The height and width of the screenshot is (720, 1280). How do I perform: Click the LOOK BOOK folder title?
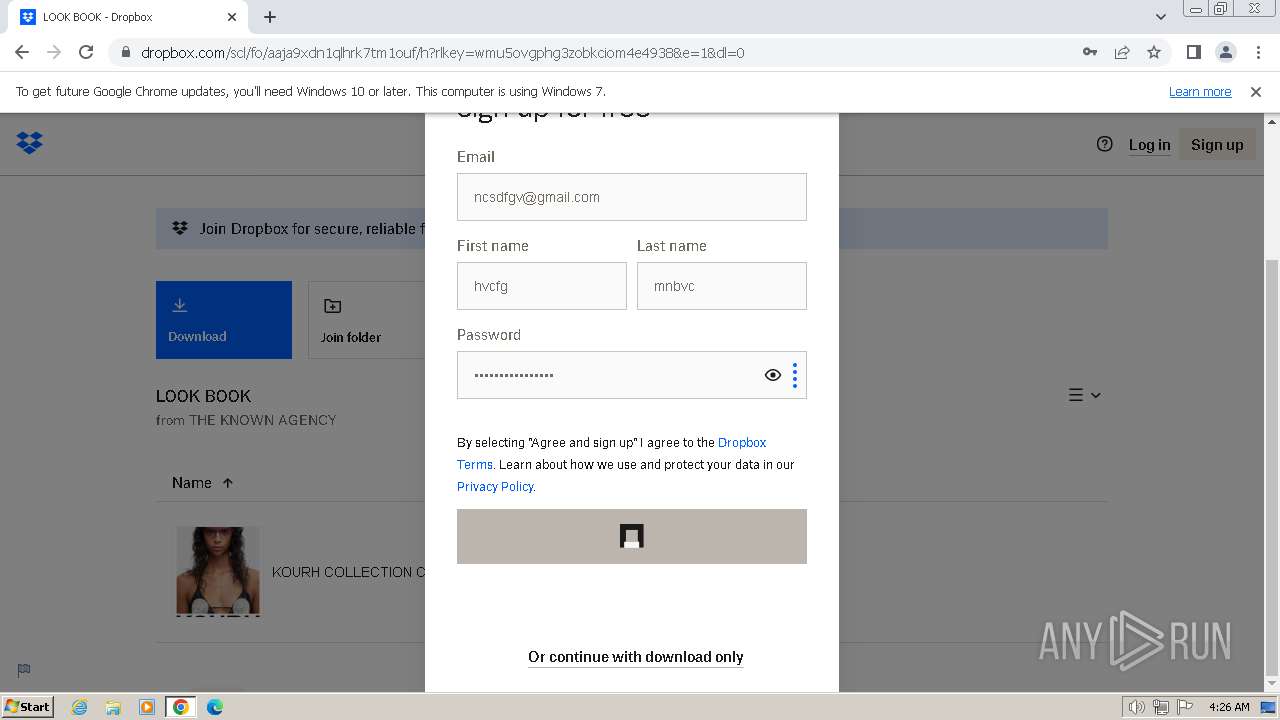203,396
